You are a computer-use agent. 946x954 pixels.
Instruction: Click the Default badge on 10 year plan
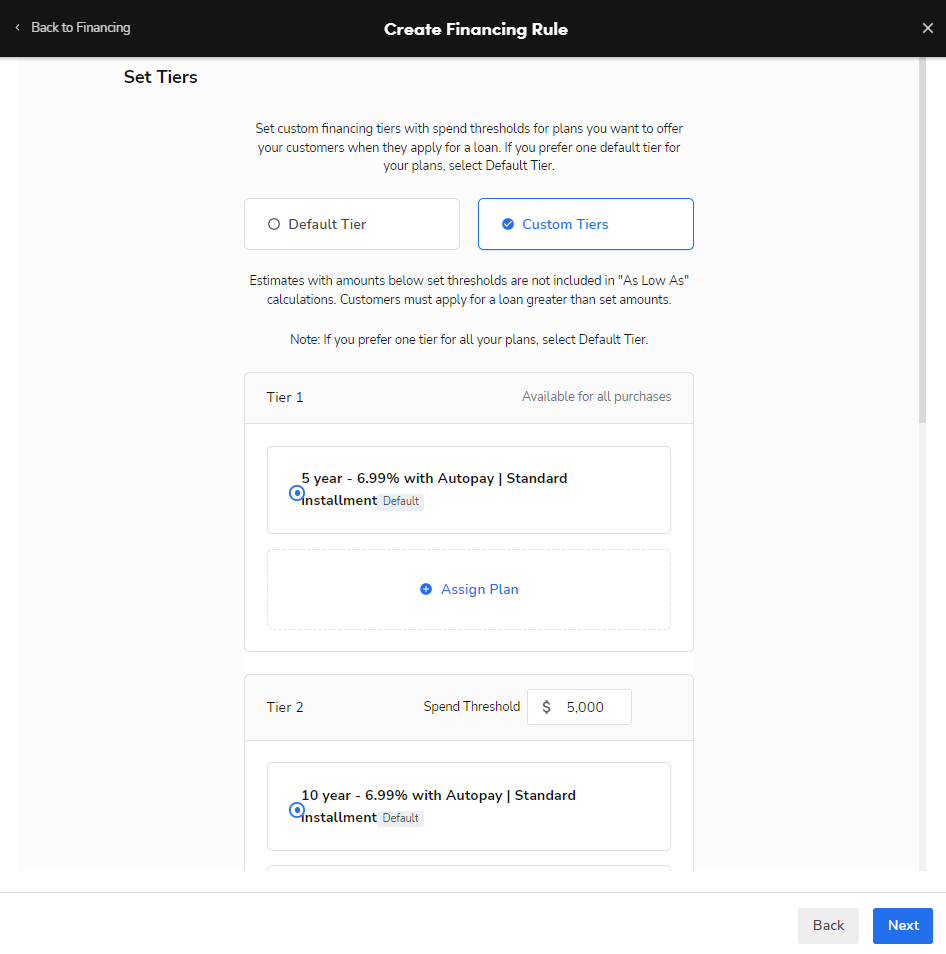tap(400, 818)
